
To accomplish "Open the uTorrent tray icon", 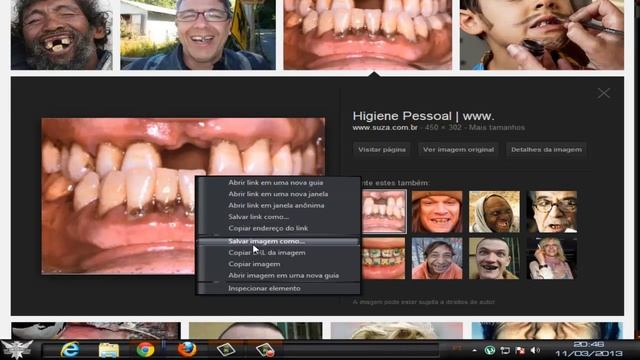I will pos(490,350).
